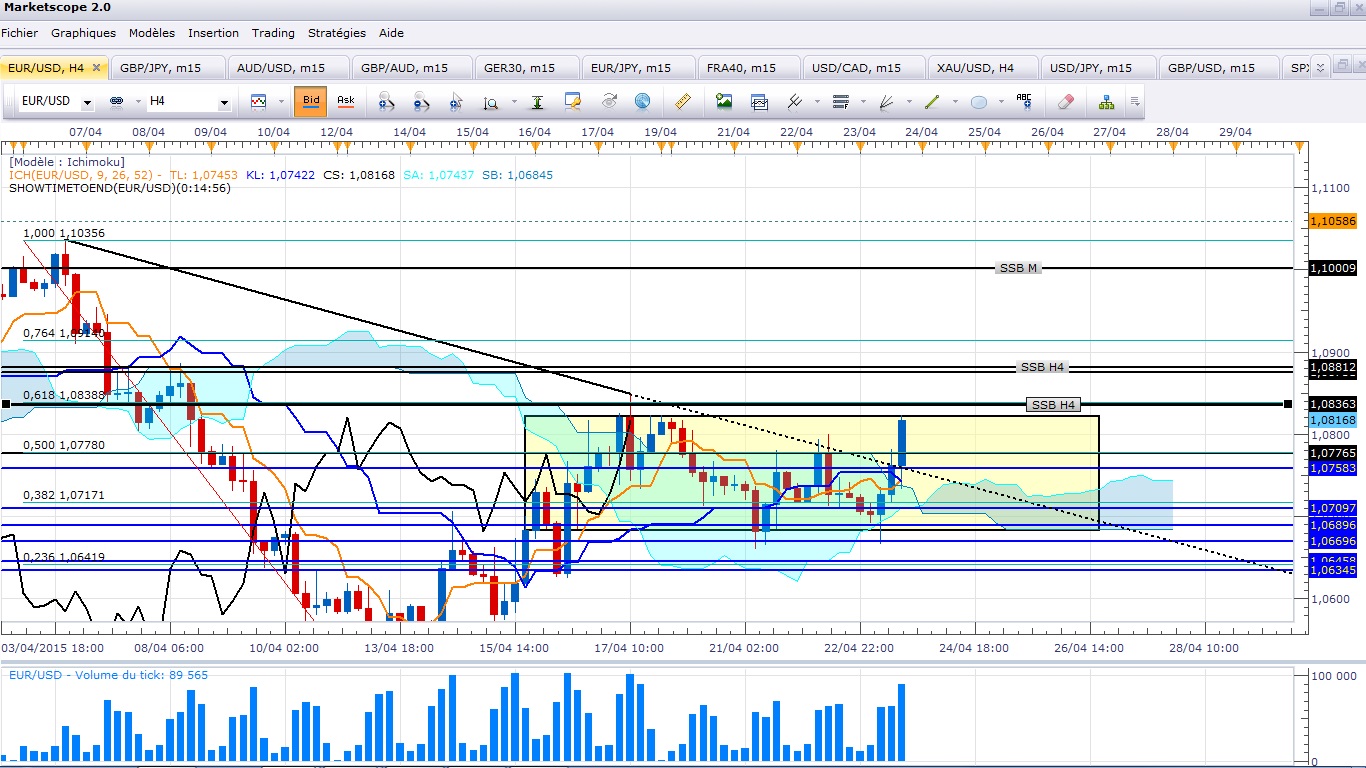The image size is (1366, 768).
Task: Click the zoom in magnifier icon
Action: click(x=386, y=102)
